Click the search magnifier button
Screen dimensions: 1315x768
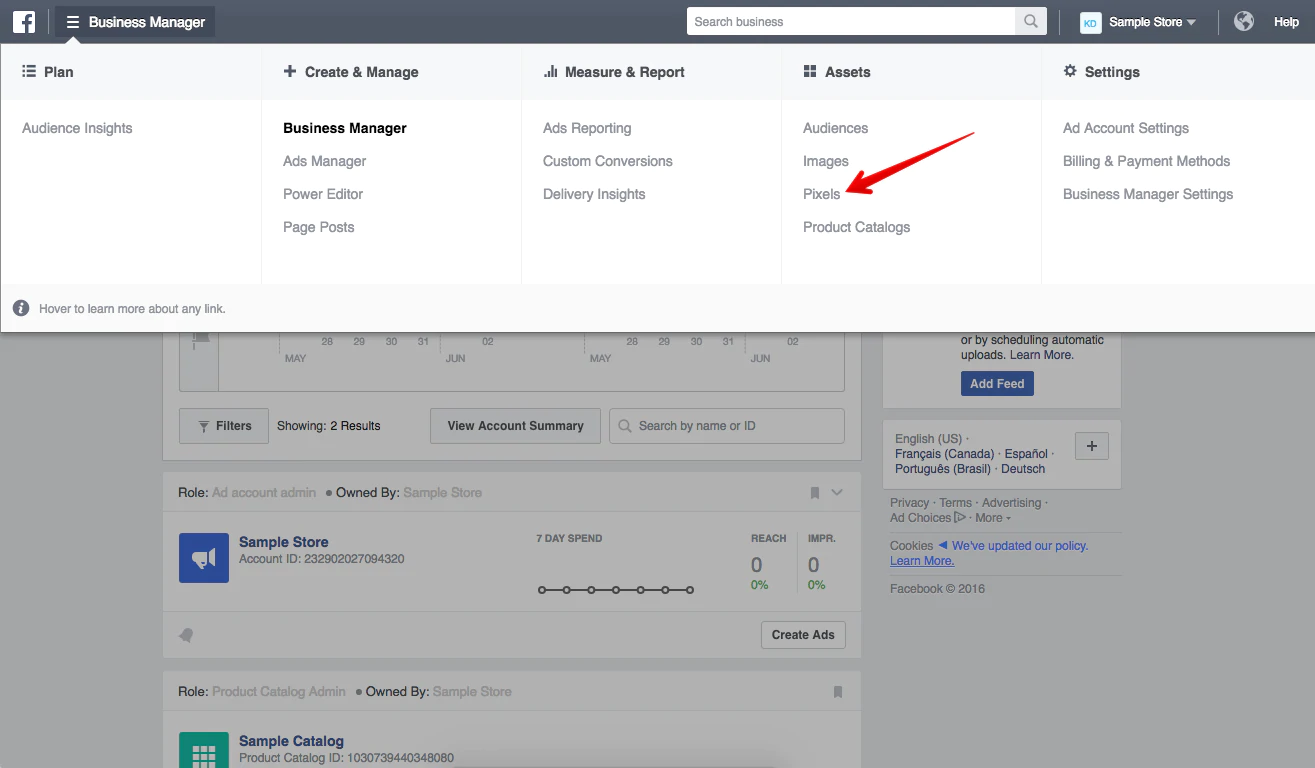point(1029,22)
